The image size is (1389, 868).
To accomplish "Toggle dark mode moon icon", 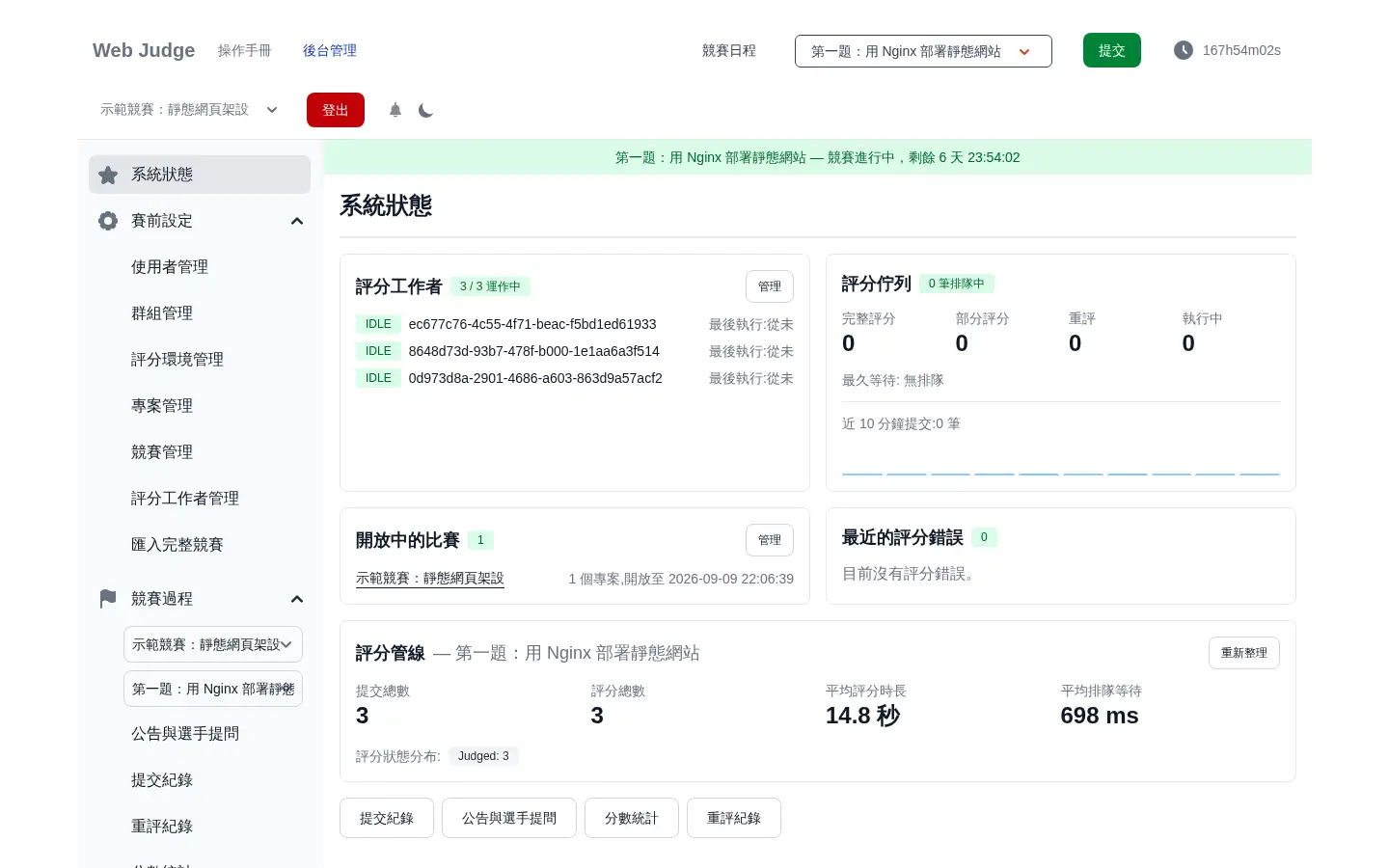I will (425, 110).
